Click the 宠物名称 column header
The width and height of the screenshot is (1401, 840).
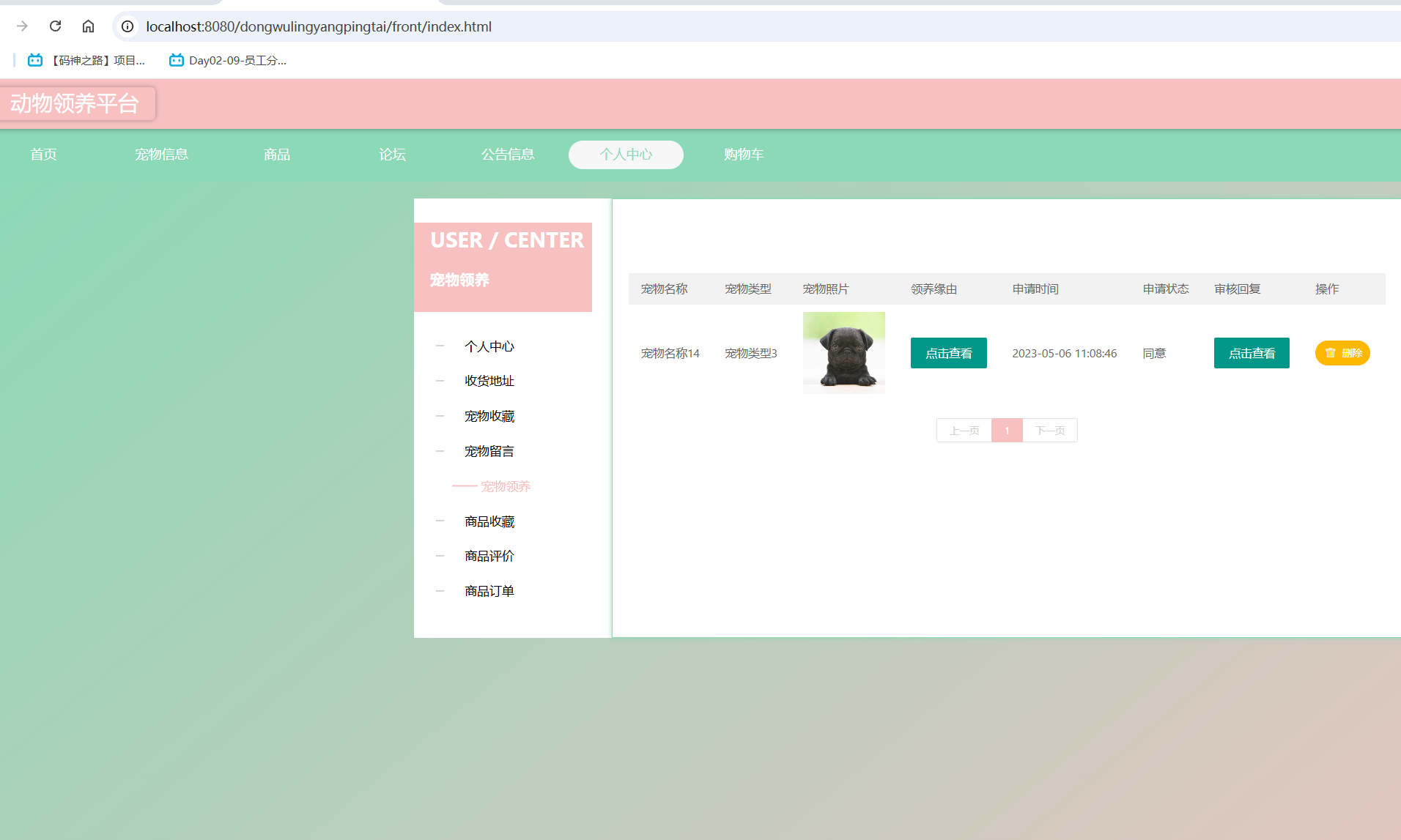(664, 289)
